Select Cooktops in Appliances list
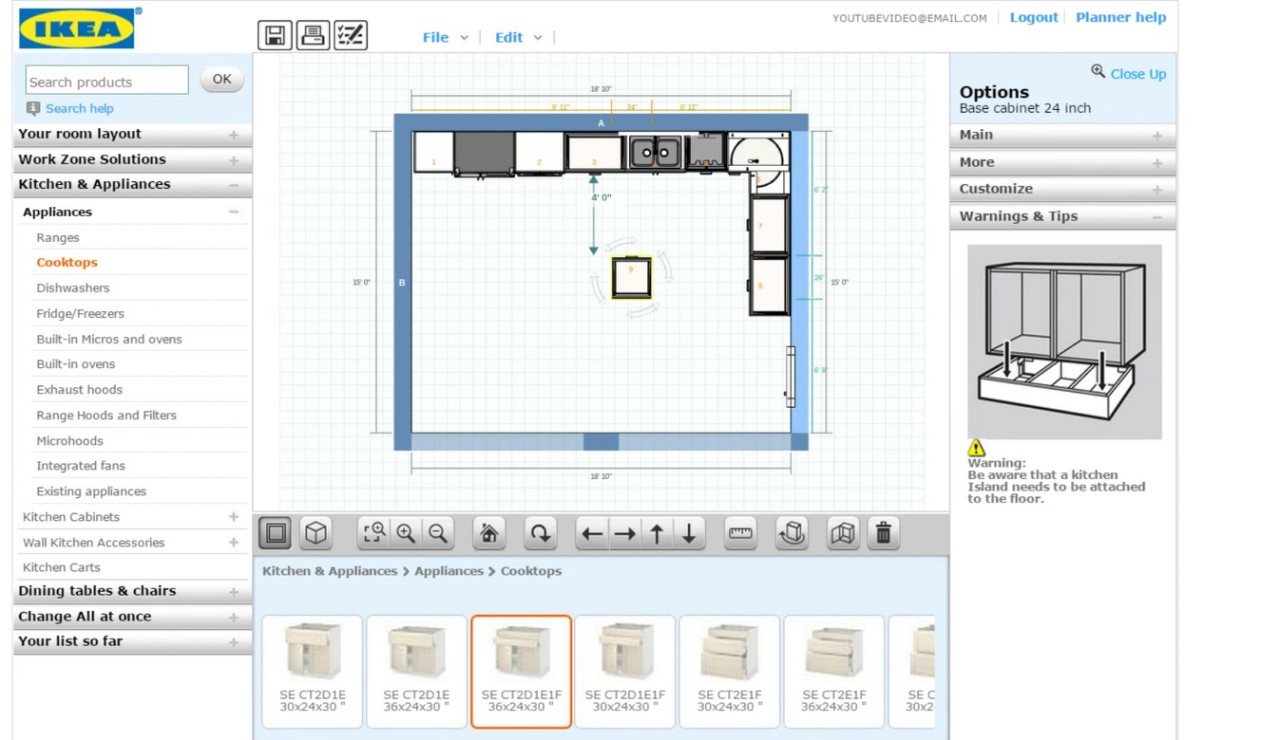 point(67,263)
